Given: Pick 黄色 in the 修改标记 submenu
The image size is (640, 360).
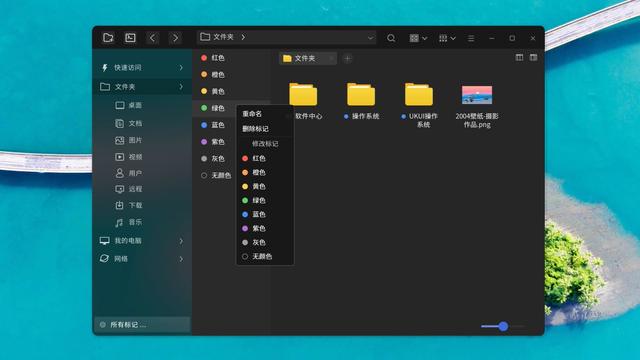Looking at the screenshot, I should pyautogui.click(x=265, y=186).
